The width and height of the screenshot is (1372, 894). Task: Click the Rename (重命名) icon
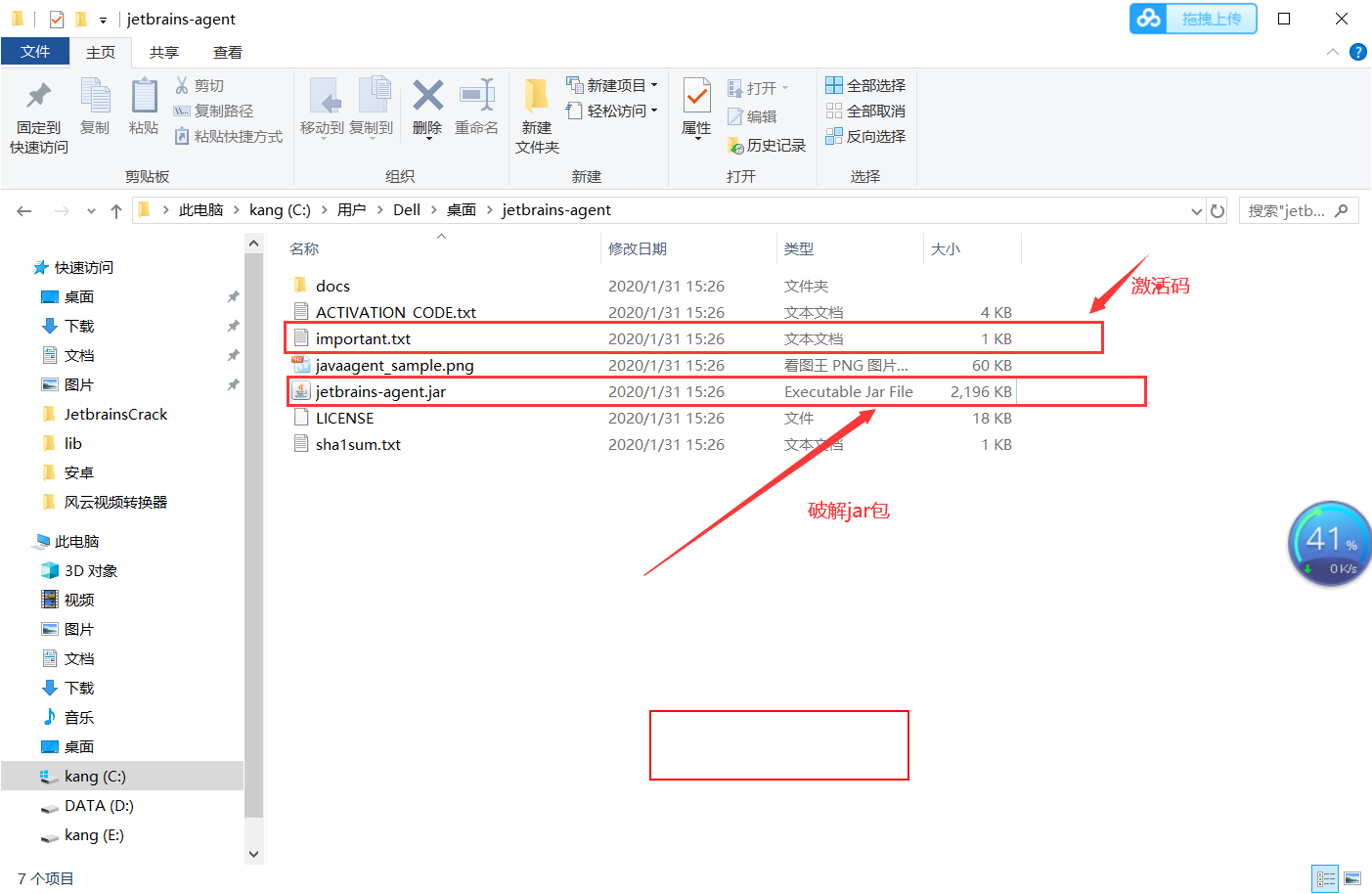coord(477,95)
